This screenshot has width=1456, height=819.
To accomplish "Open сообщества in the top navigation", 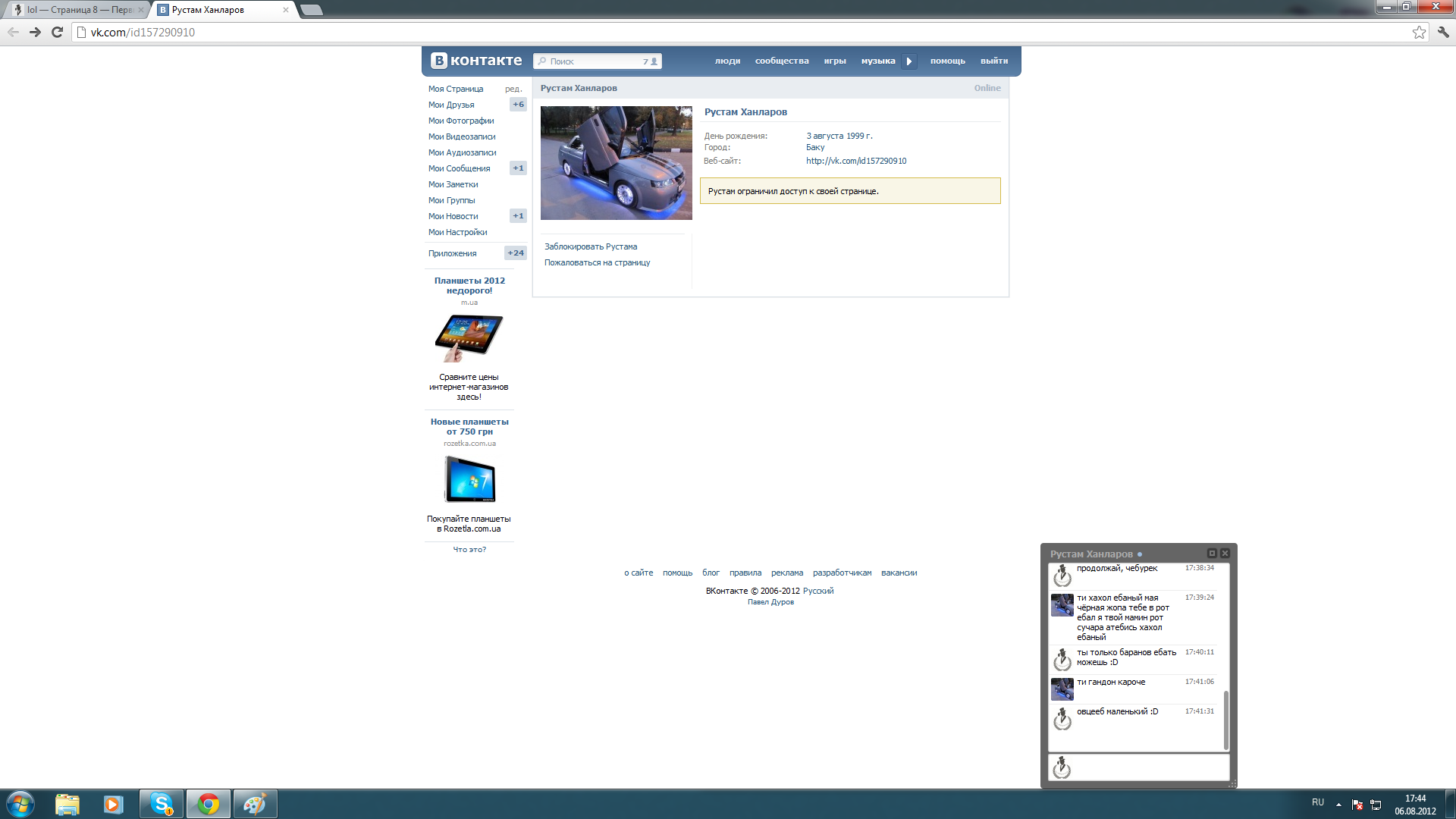I will [782, 61].
